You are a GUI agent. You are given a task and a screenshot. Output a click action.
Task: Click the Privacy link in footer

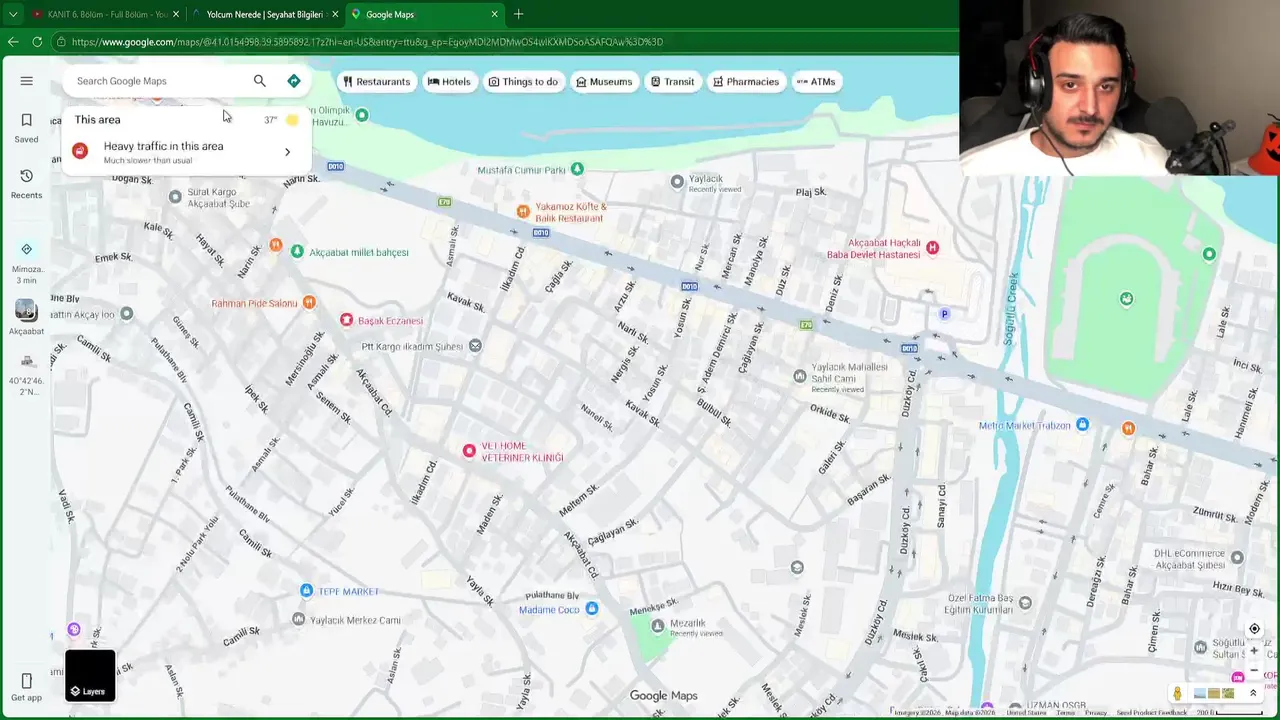click(1096, 713)
